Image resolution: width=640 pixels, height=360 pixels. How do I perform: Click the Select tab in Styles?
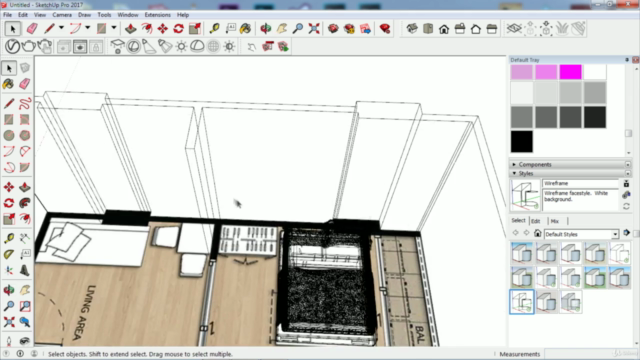click(518, 220)
